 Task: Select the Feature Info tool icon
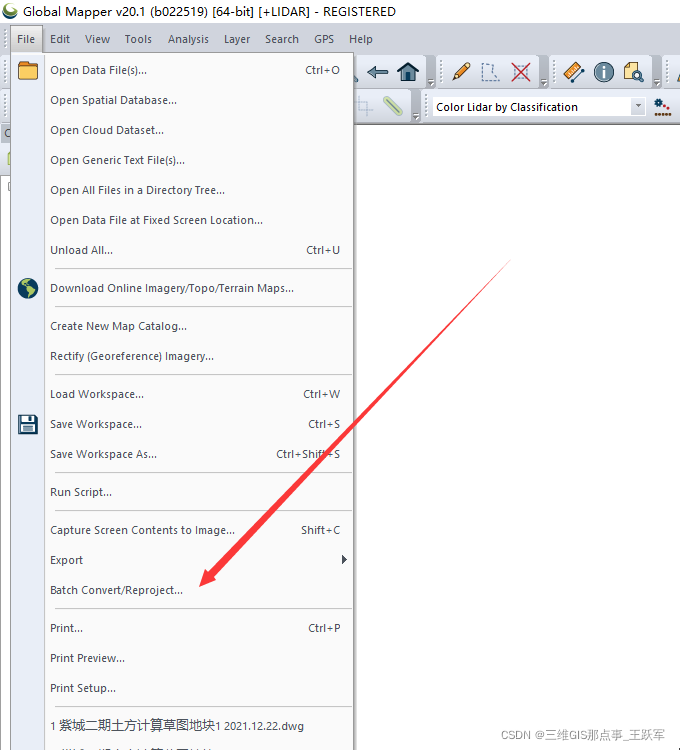point(603,72)
